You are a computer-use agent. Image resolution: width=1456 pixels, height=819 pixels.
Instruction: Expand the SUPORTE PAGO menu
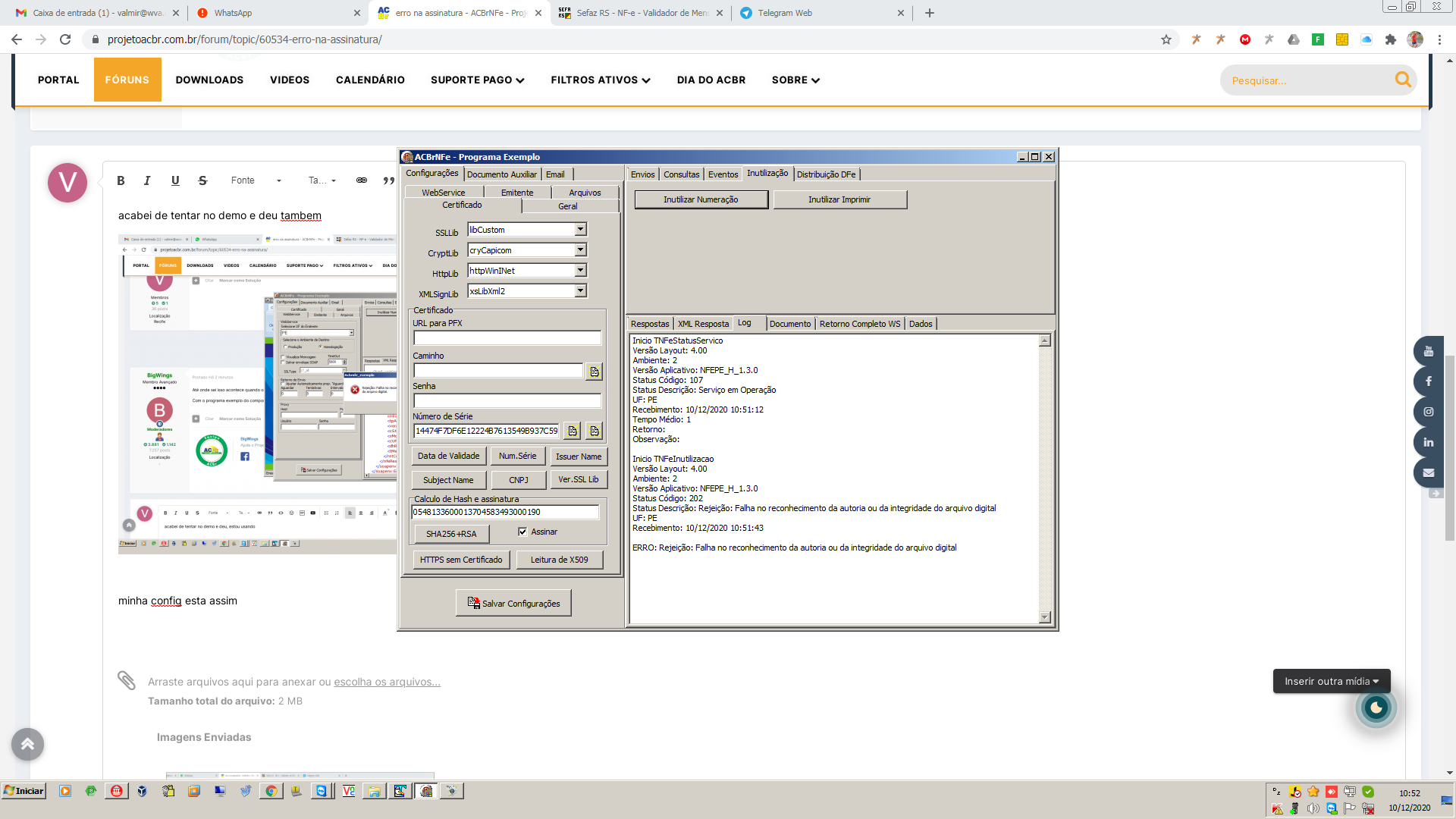click(x=478, y=80)
